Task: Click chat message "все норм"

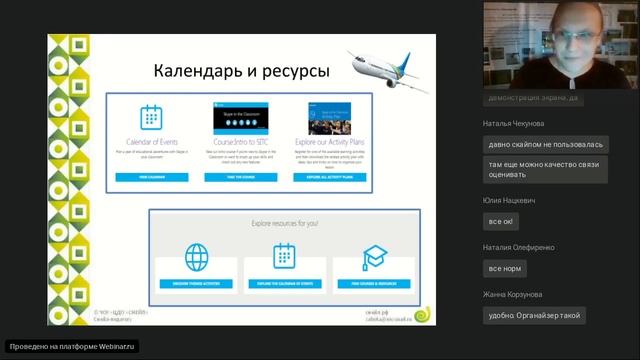Action: point(505,269)
